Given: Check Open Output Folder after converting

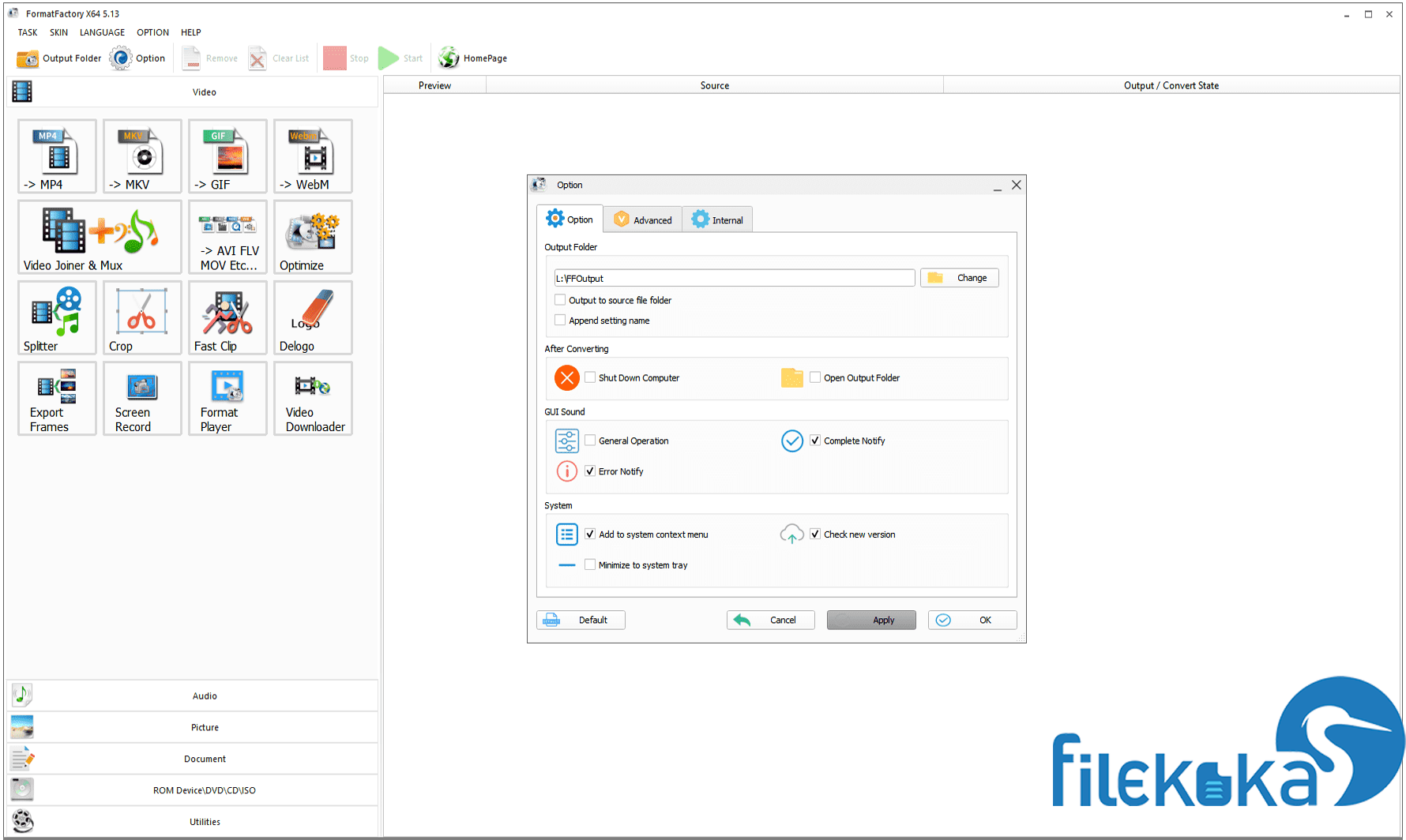Looking at the screenshot, I should (815, 378).
